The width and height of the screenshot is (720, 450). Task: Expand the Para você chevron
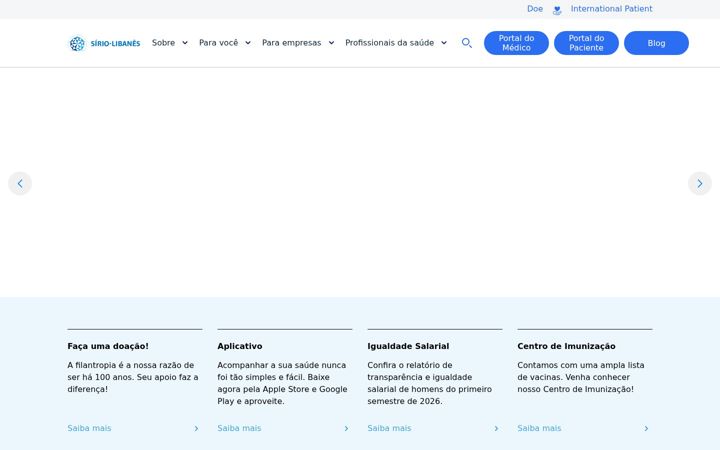(248, 43)
